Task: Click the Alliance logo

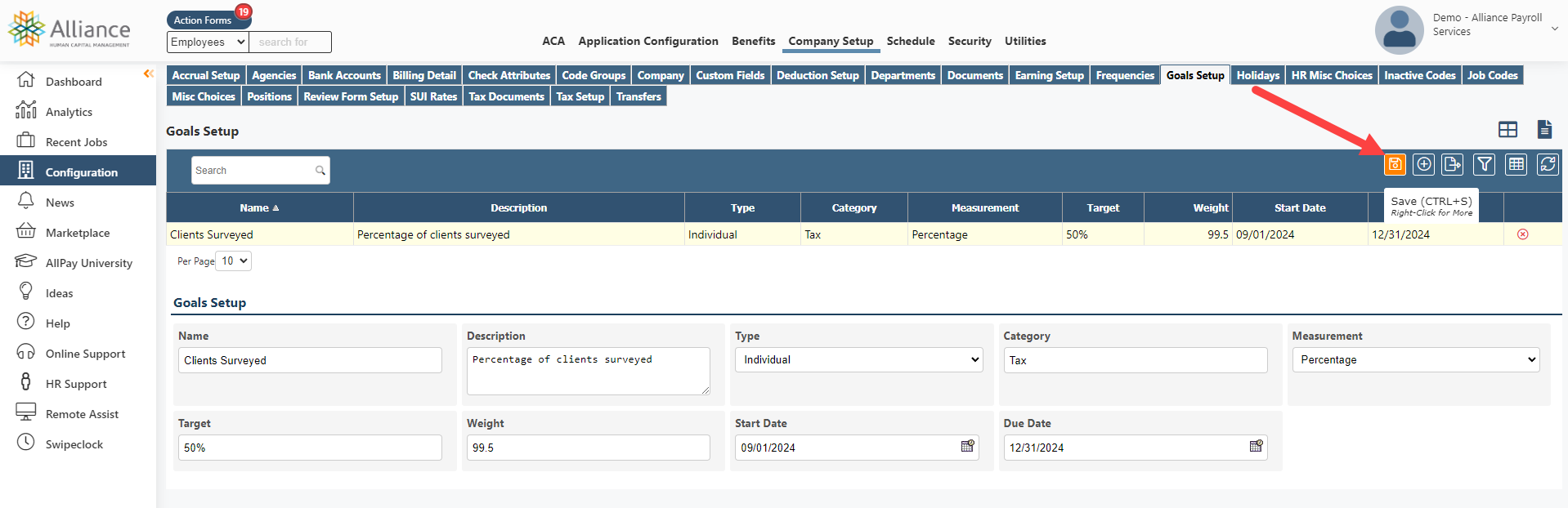Action: (69, 29)
